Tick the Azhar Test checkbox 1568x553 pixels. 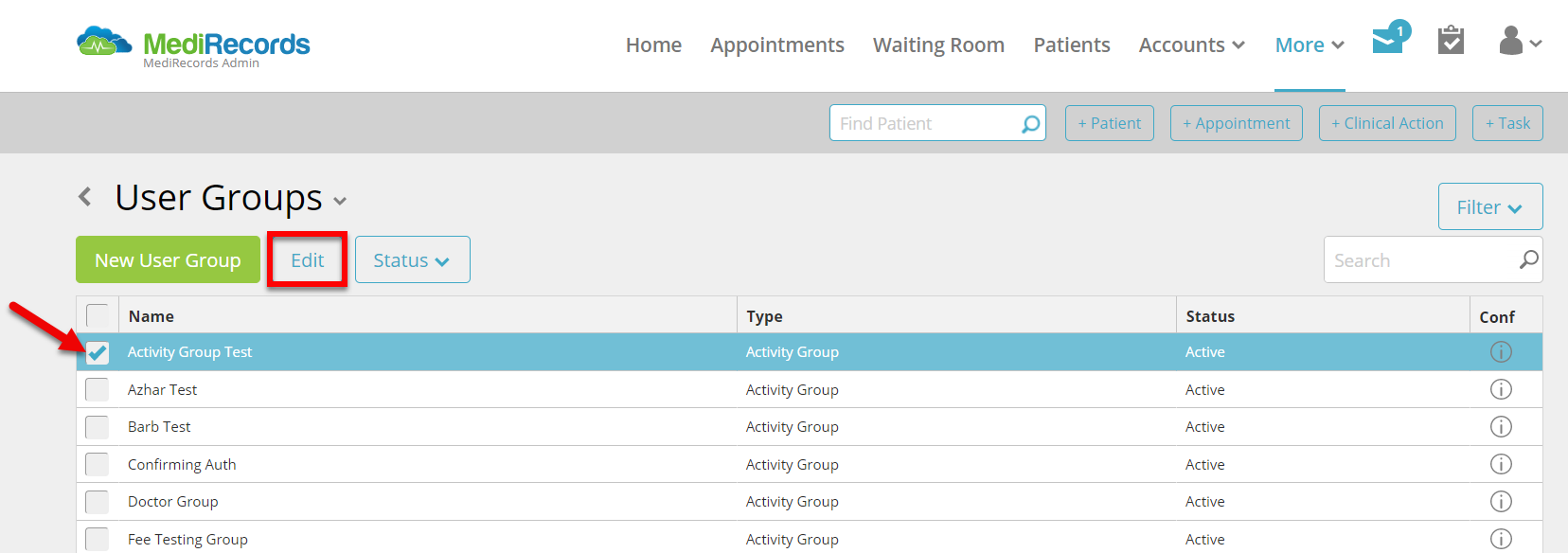pos(98,389)
